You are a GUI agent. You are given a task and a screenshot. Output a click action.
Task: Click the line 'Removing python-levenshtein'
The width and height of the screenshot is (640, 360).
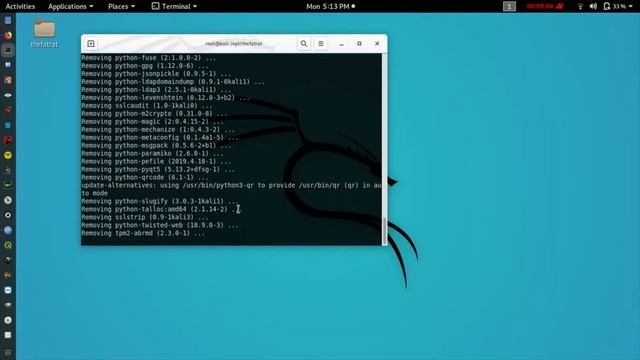(x=165, y=98)
